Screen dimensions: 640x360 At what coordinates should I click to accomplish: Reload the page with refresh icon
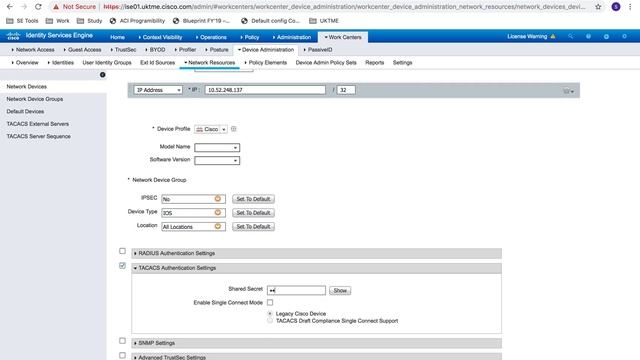click(x=38, y=7)
